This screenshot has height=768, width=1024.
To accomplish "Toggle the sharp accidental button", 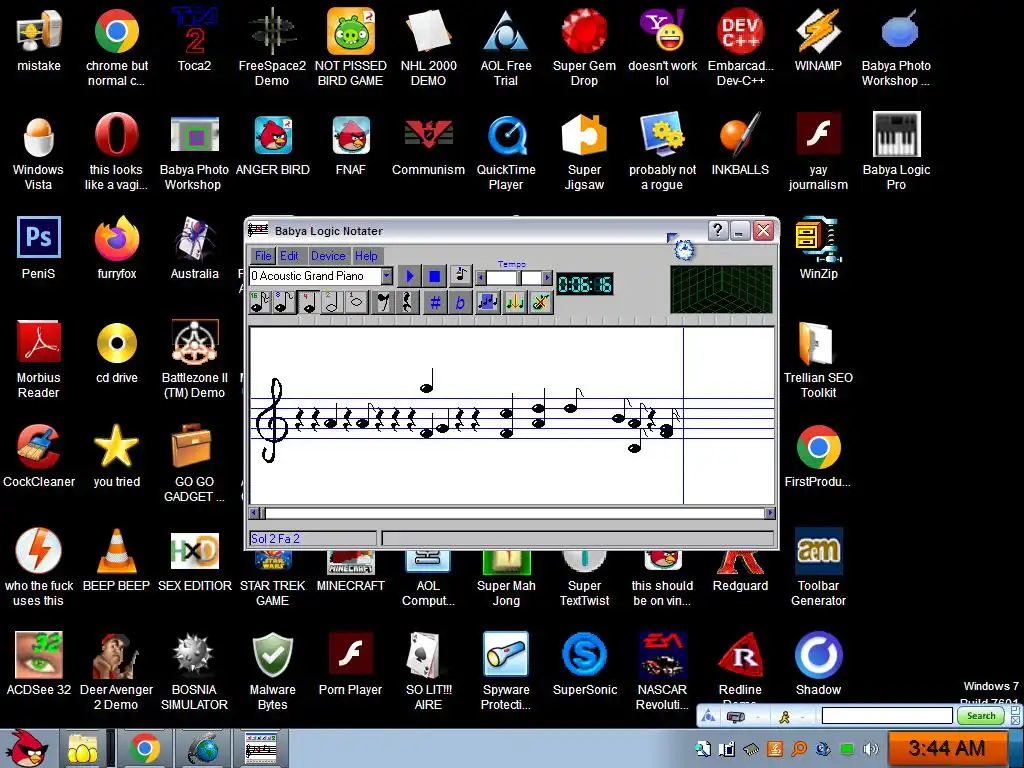I will click(435, 302).
